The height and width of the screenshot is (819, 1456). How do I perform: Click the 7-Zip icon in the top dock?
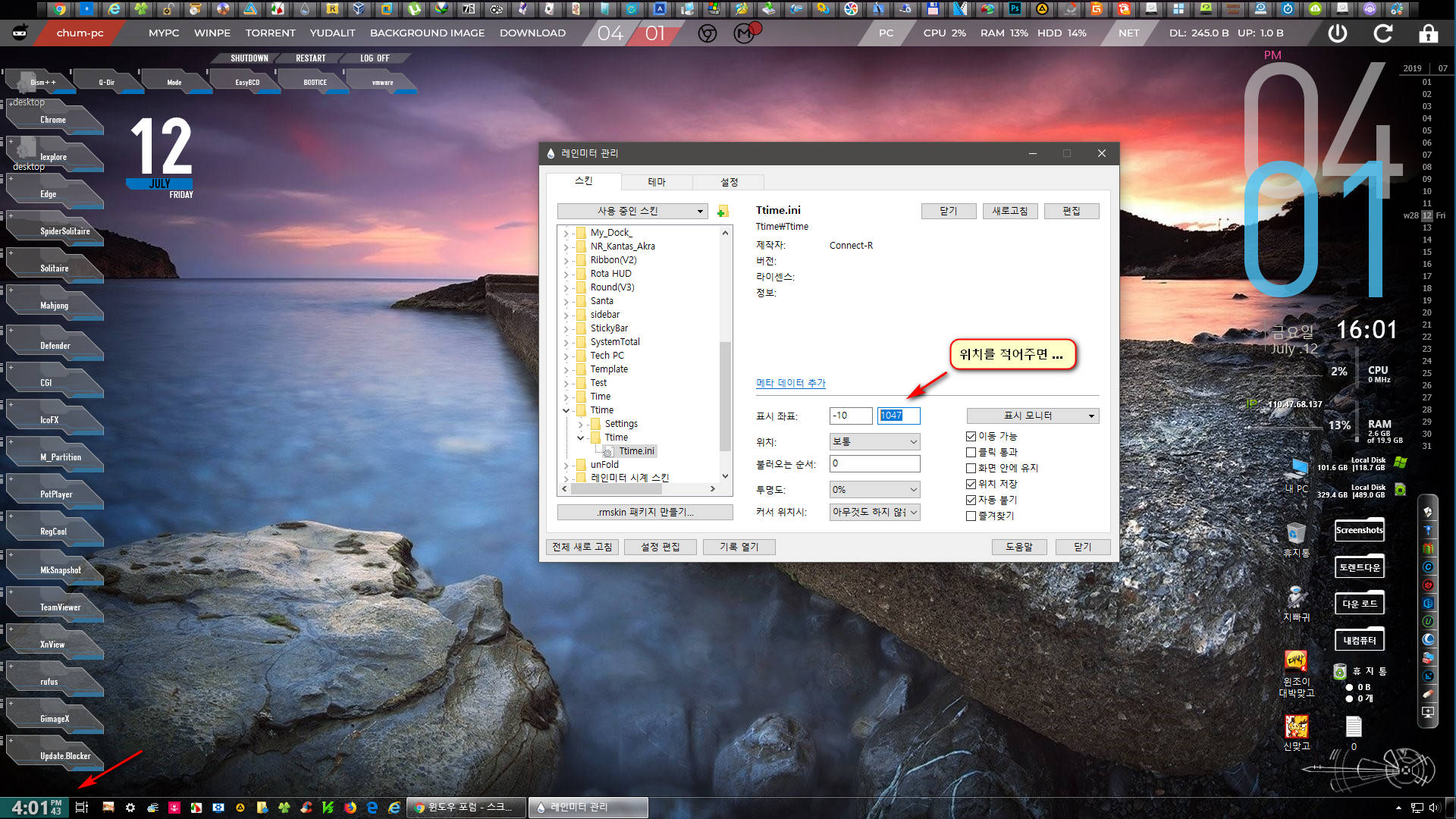pos(469,9)
